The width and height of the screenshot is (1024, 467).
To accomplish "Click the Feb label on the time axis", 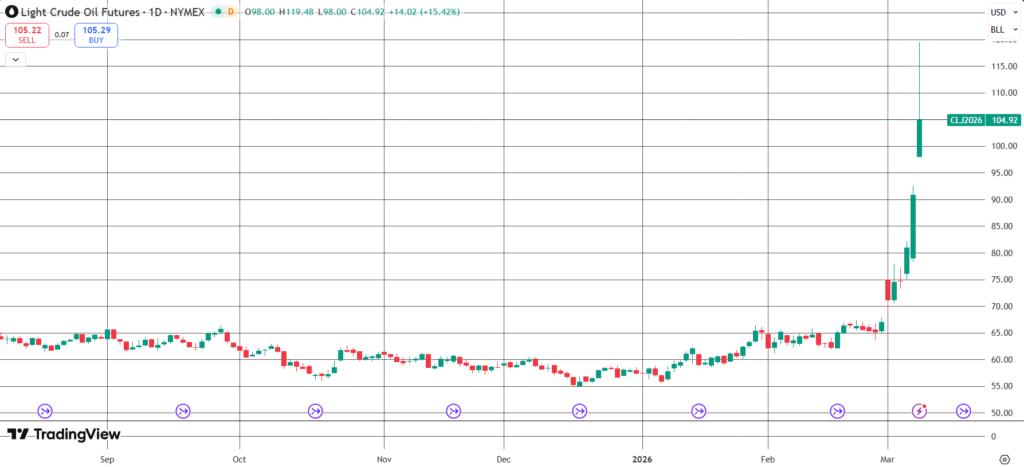I will coord(767,459).
